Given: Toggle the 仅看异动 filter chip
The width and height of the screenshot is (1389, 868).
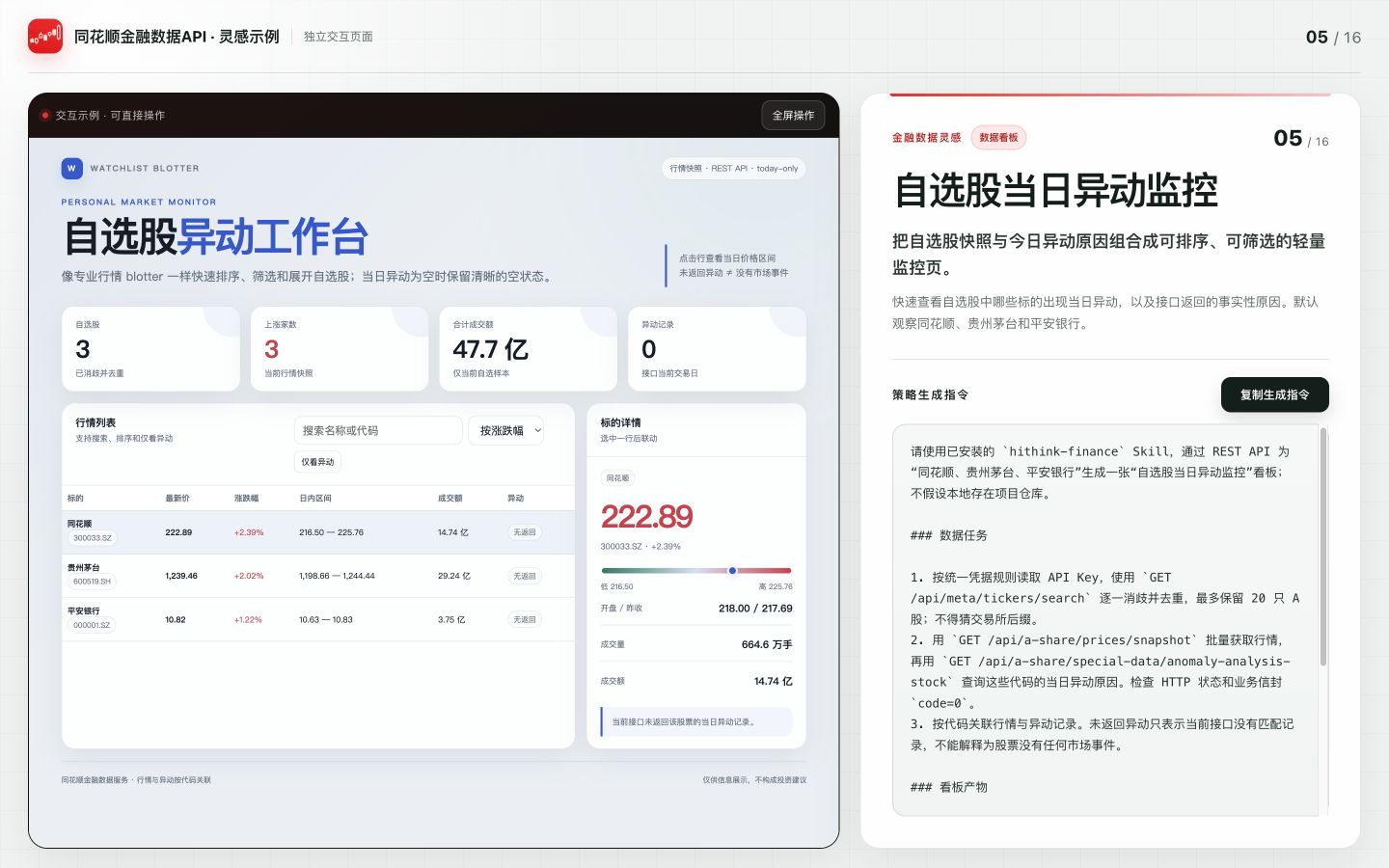Looking at the screenshot, I should [x=317, y=462].
